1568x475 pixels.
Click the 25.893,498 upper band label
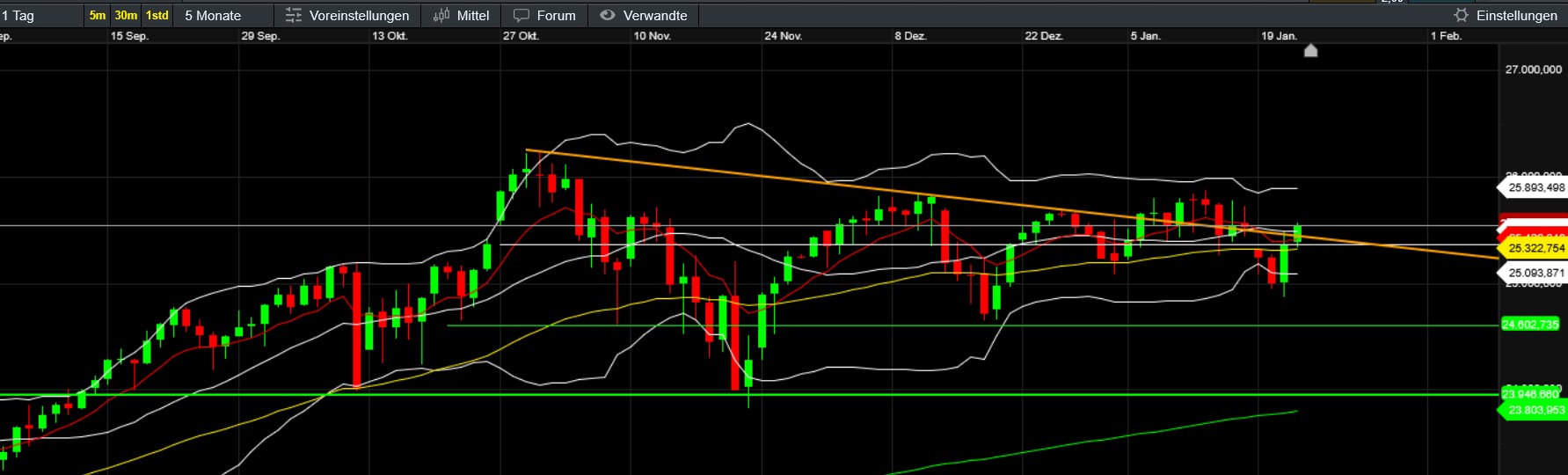pyautogui.click(x=1532, y=187)
